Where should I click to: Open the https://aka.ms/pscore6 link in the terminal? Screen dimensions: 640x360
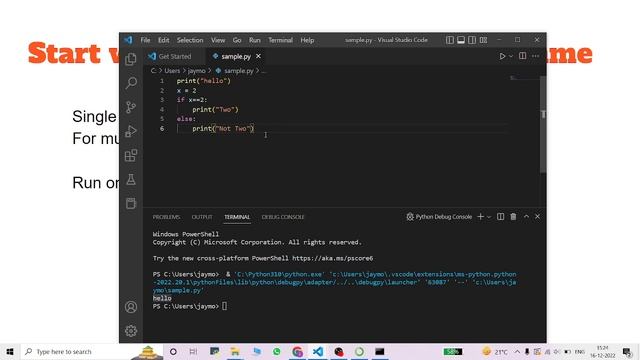coord(332,258)
